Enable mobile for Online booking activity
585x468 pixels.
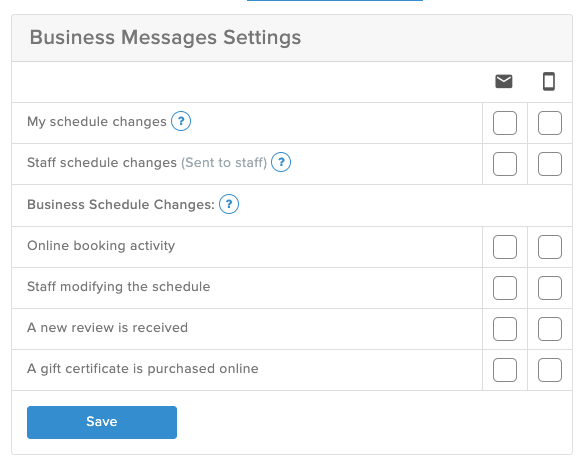(x=550, y=247)
